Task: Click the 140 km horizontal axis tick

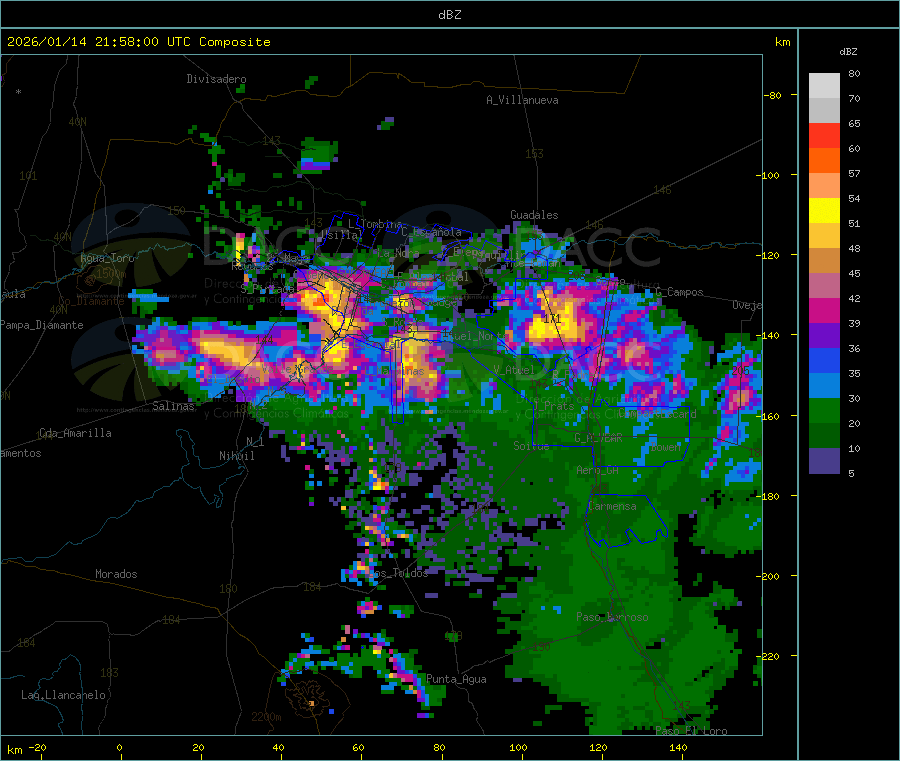Action: 678,747
